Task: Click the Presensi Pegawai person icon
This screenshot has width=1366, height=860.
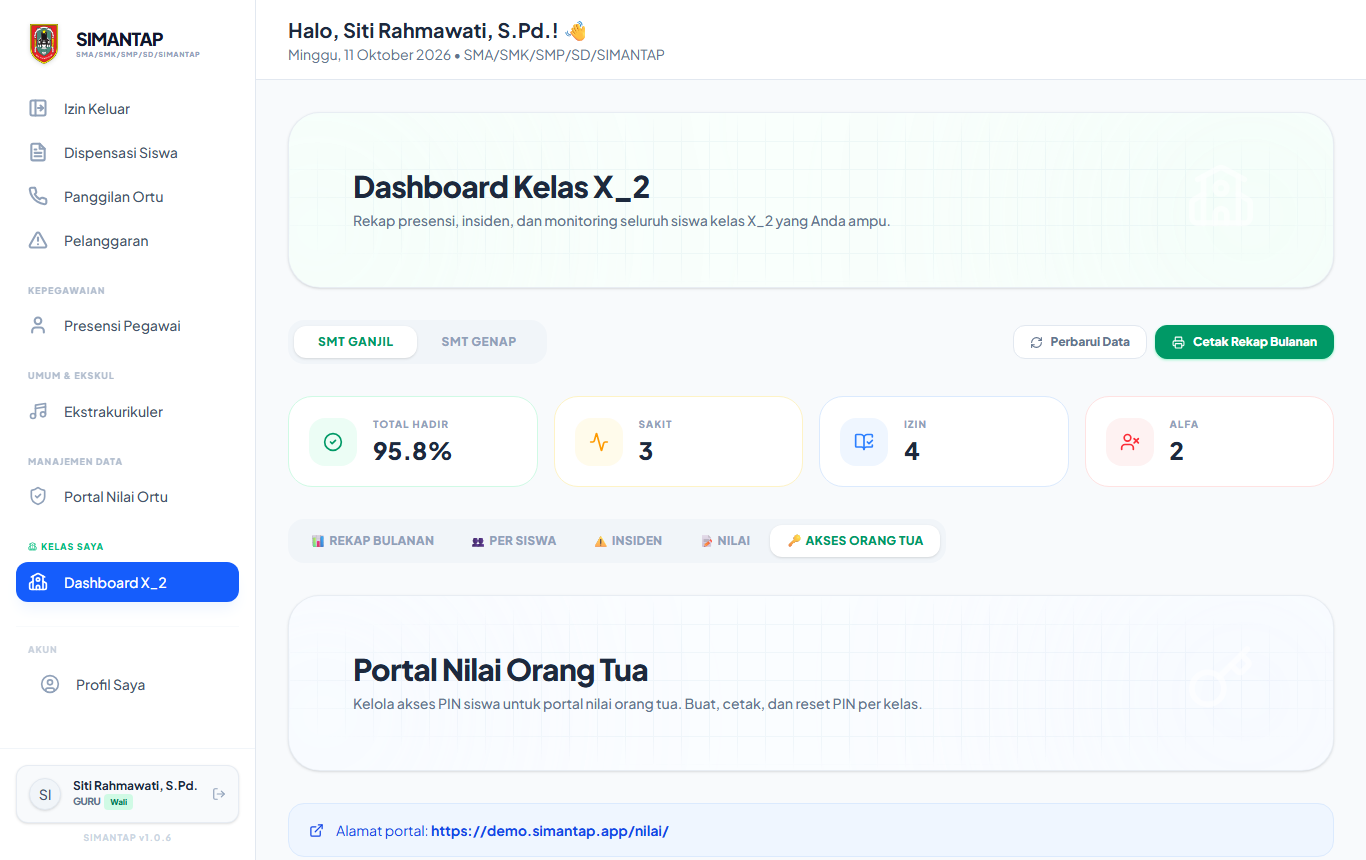Action: coord(38,325)
